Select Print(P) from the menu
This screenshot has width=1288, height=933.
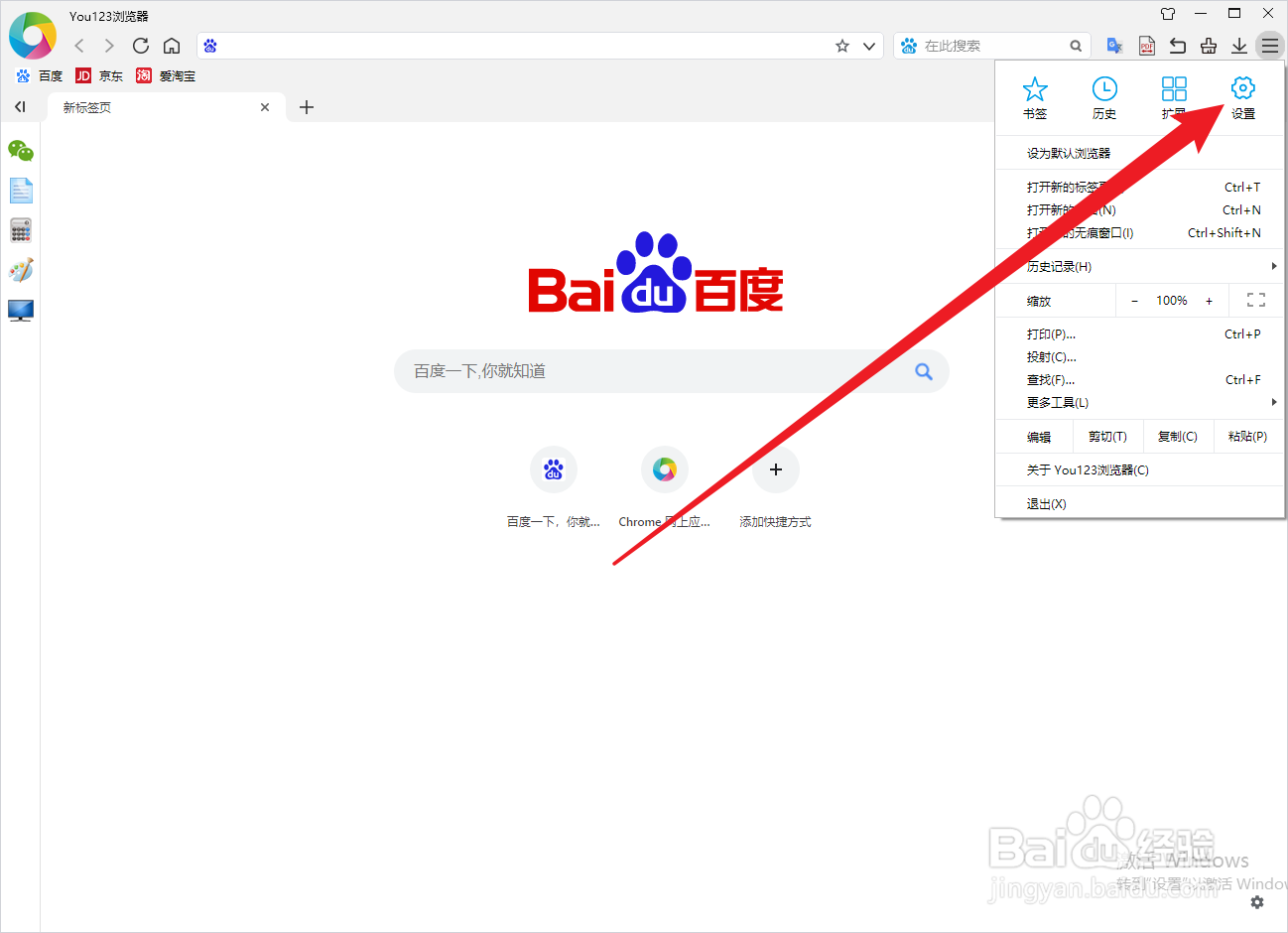[1140, 334]
